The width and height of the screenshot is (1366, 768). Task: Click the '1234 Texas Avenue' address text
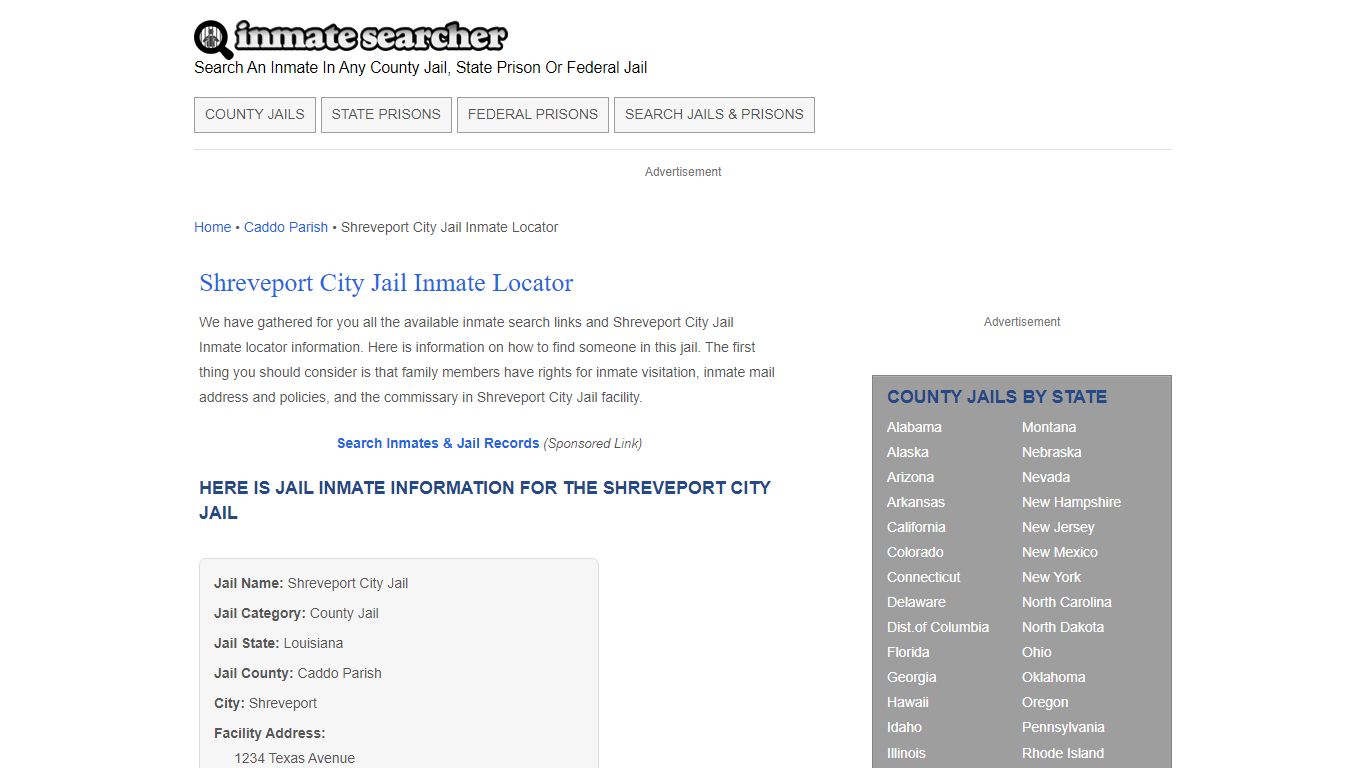coord(294,758)
